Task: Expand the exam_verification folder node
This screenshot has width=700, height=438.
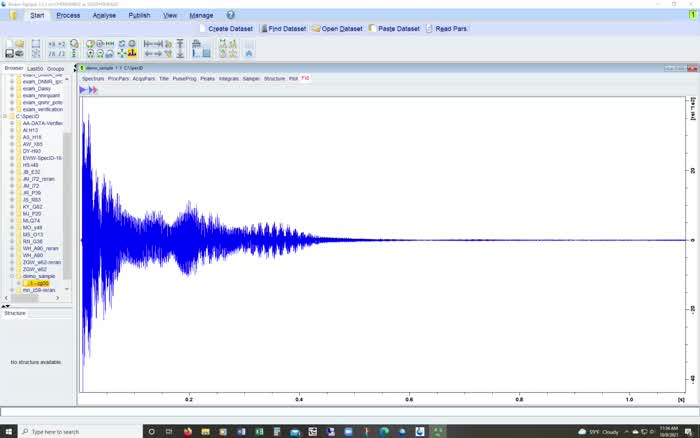Action: click(x=12, y=109)
